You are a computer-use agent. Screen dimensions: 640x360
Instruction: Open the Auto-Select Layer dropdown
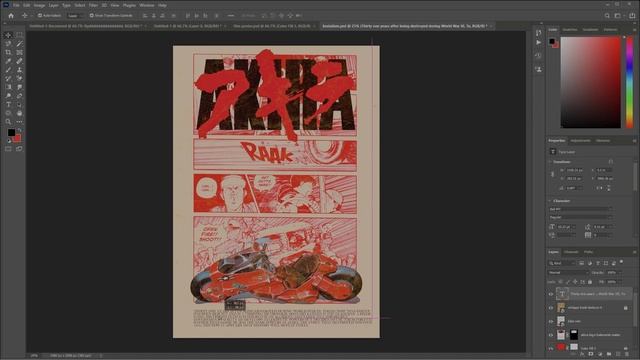coord(76,16)
